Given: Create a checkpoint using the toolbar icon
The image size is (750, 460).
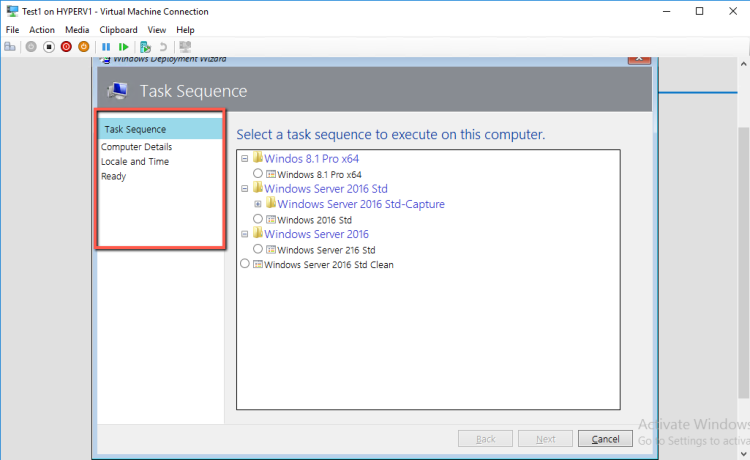Looking at the screenshot, I should (x=146, y=47).
